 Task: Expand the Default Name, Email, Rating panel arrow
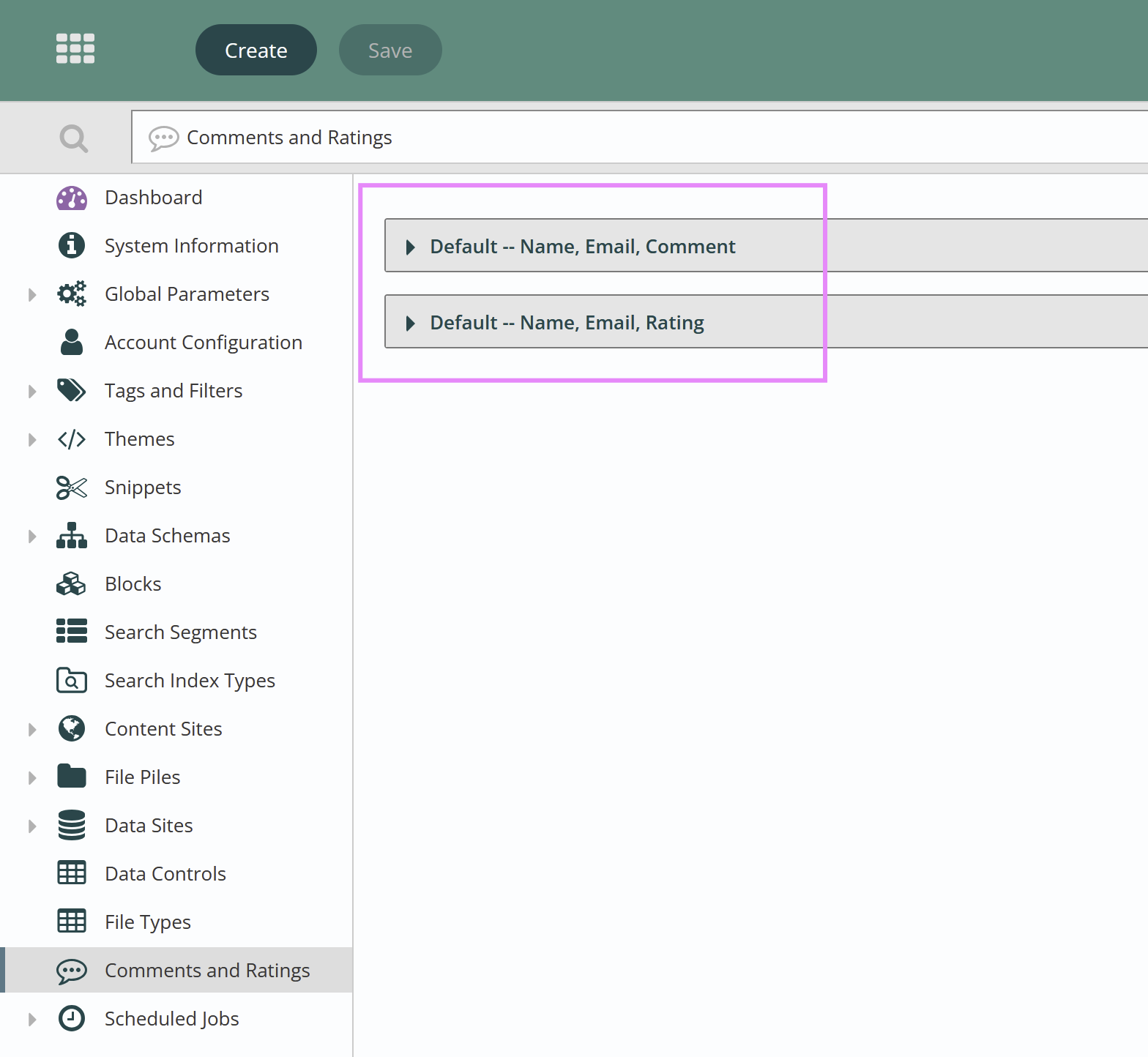click(x=411, y=323)
